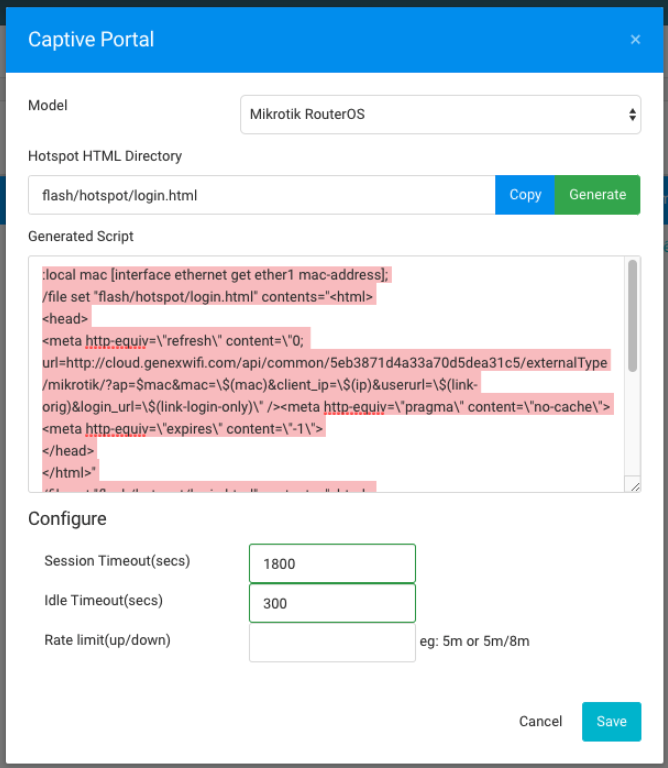Click the http-equiv refresh line in the script
This screenshot has height=768, width=668.
173,341
